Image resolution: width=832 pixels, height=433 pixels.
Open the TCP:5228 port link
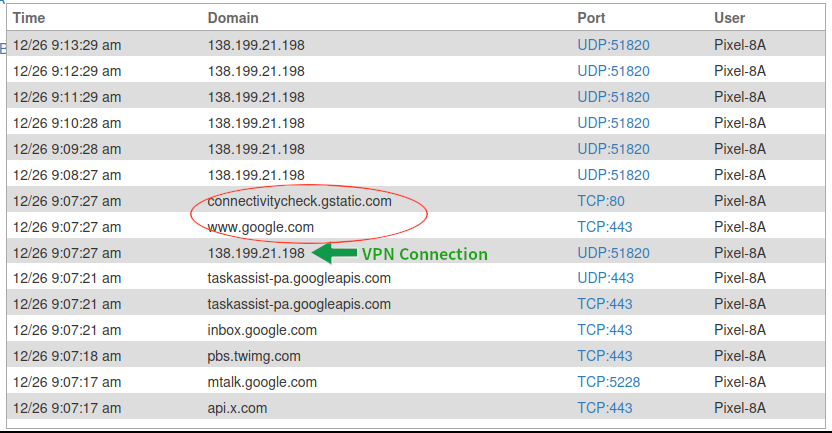[608, 382]
